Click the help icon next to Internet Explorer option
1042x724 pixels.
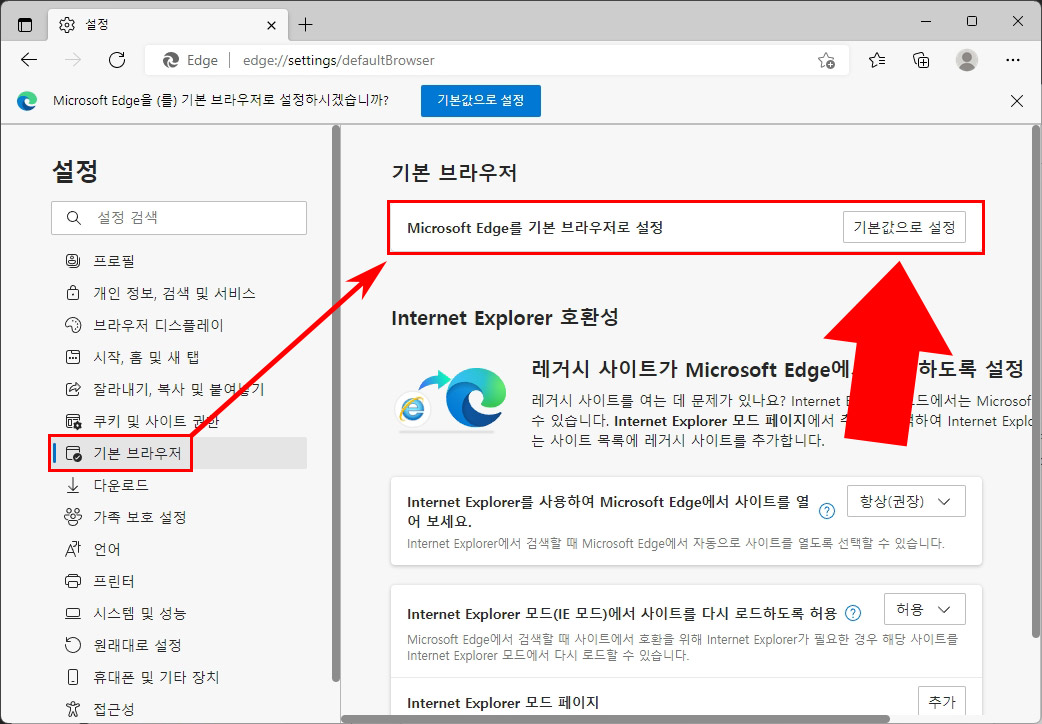point(827,510)
